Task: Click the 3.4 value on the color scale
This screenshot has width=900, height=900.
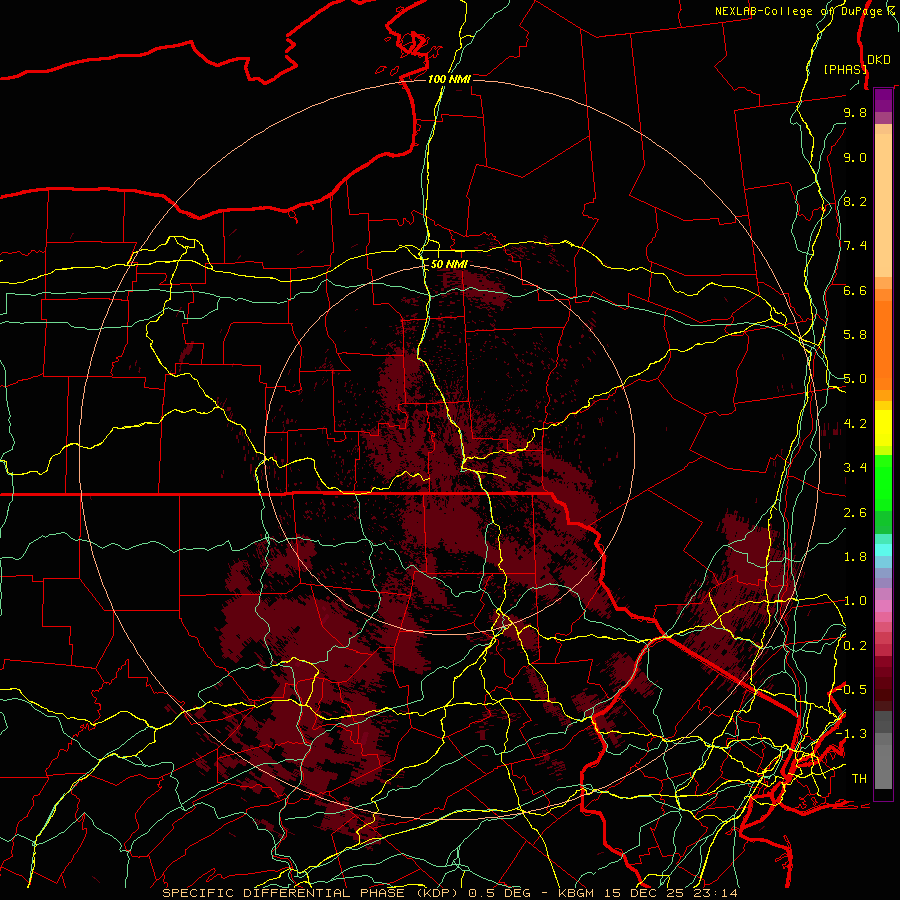Action: coord(855,468)
